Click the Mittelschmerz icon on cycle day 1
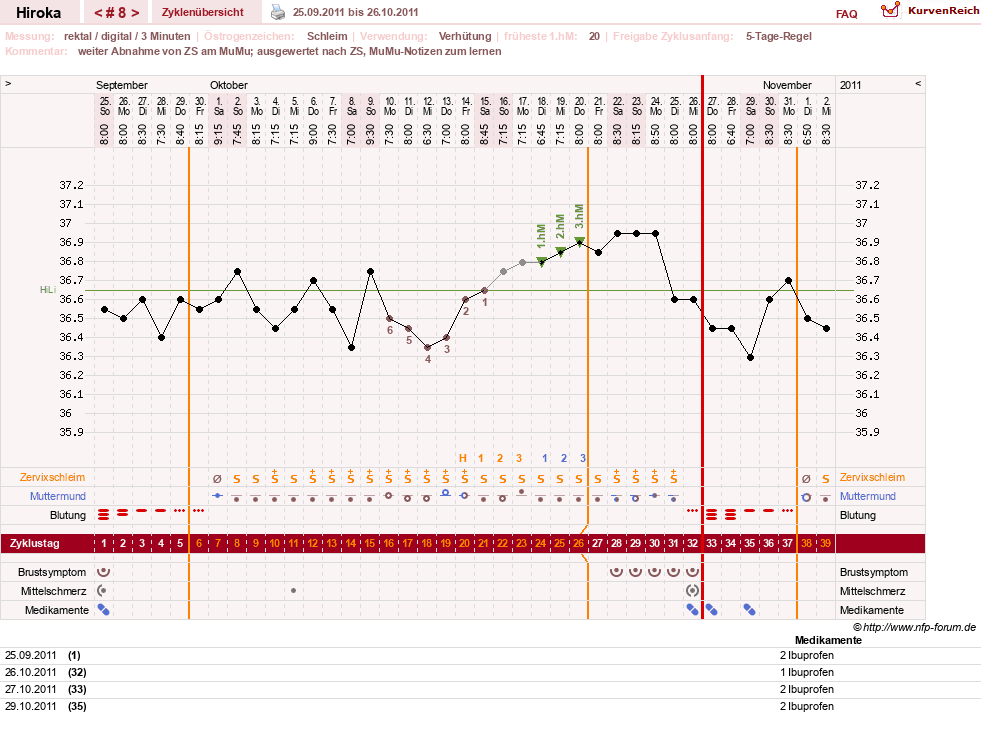 102,591
